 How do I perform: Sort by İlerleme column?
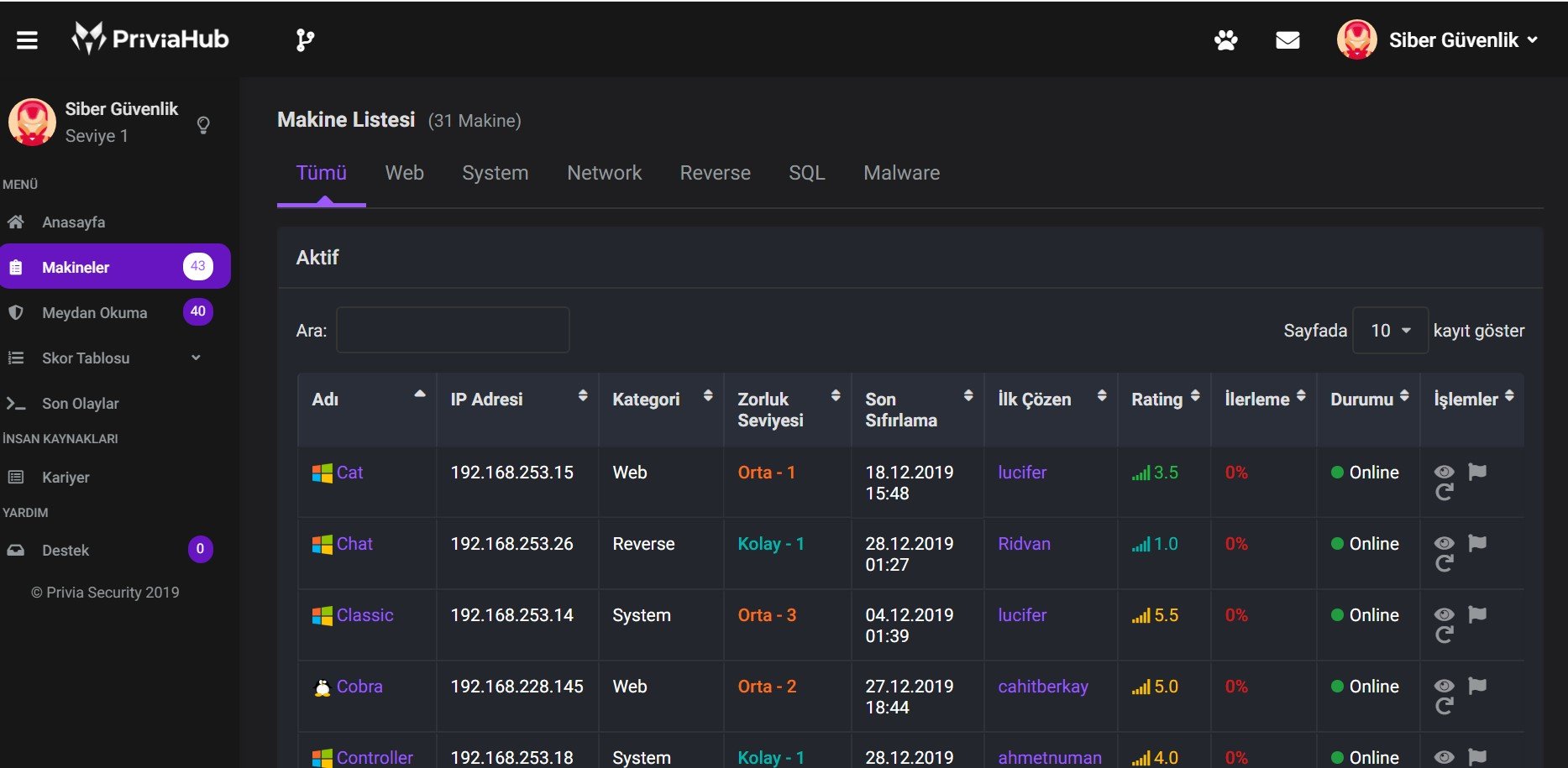pyautogui.click(x=1264, y=410)
